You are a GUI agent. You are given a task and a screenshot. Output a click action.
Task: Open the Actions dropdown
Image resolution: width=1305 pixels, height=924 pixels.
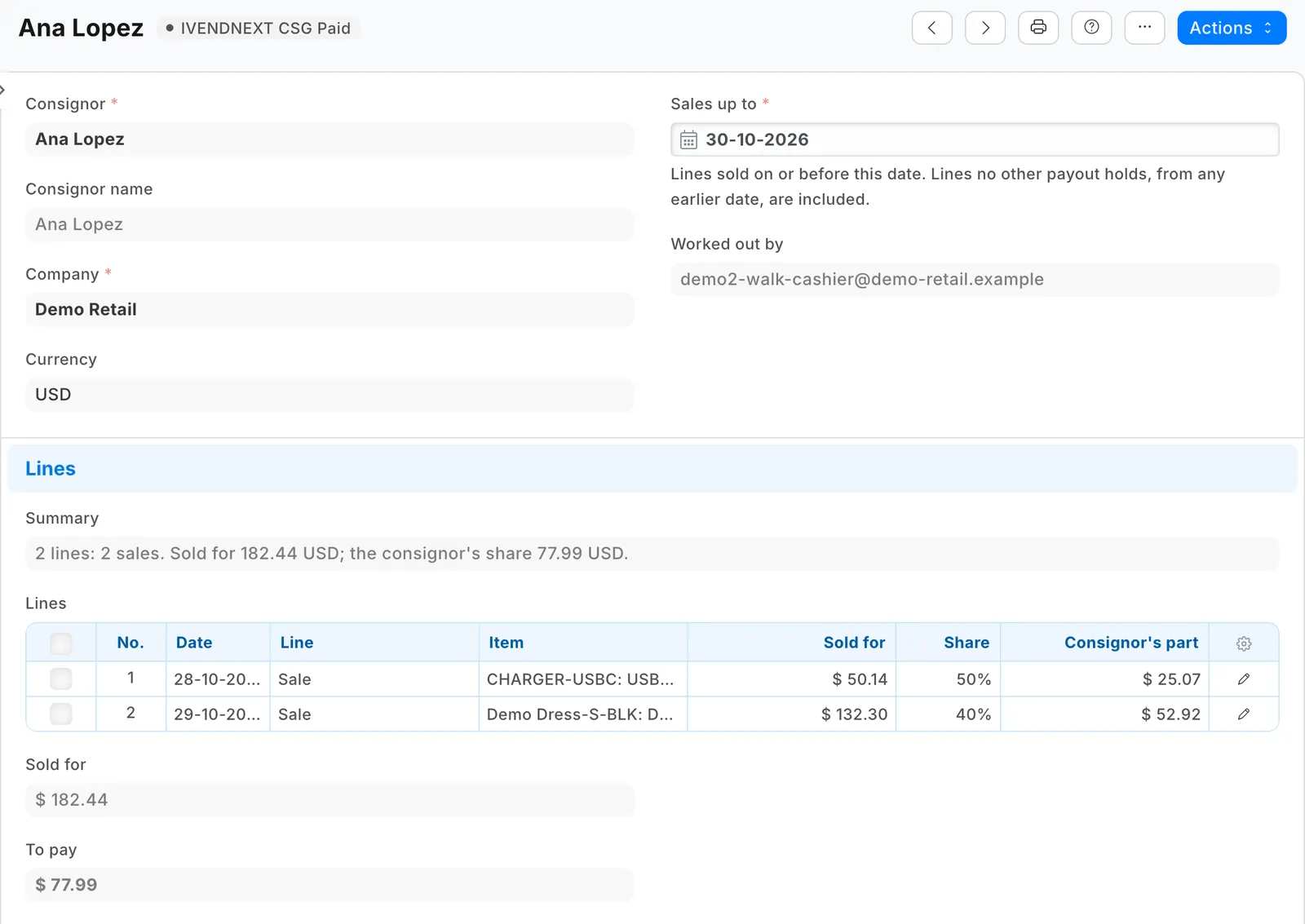[1232, 28]
